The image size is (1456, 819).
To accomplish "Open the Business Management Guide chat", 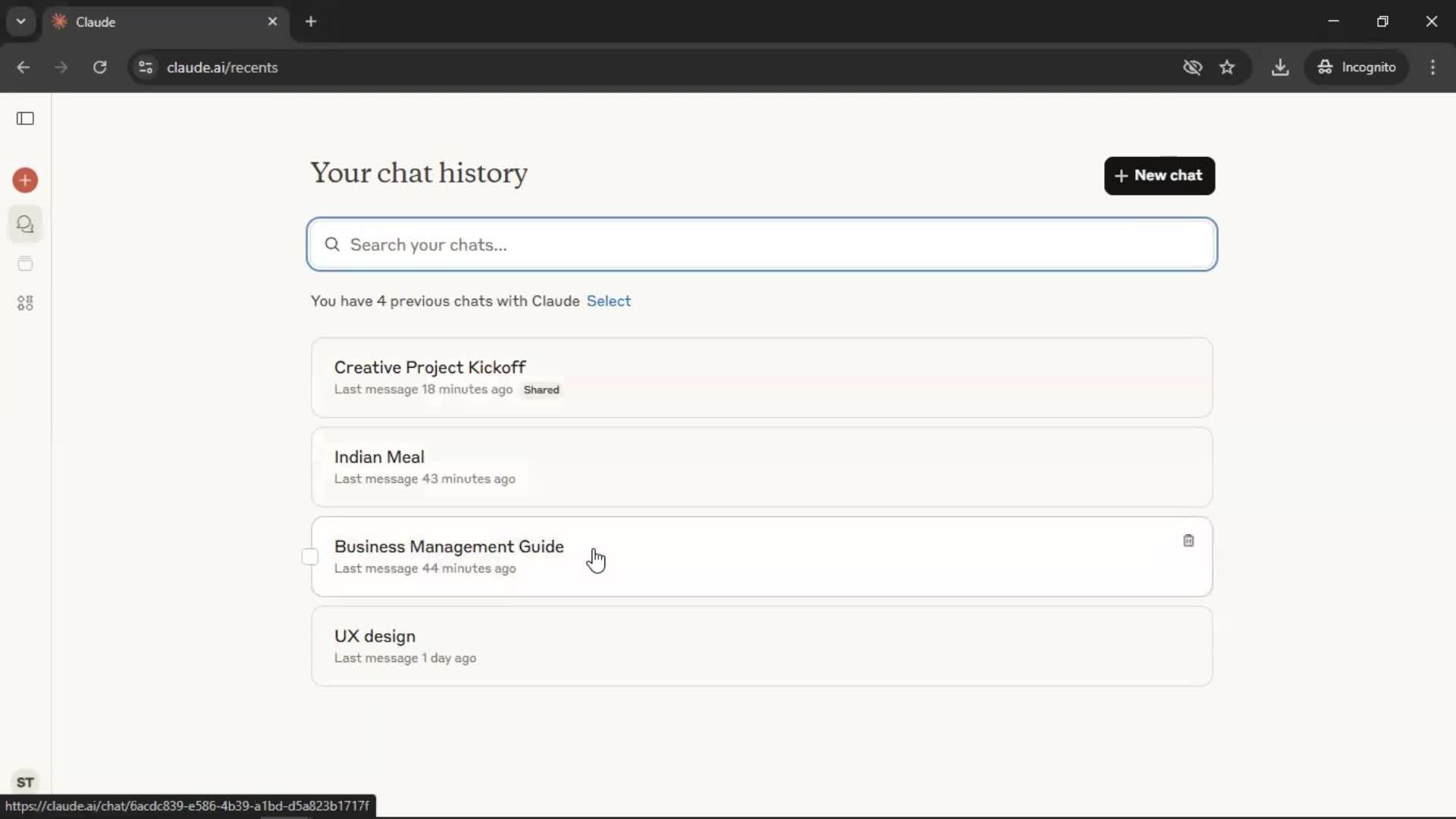I will point(761,557).
